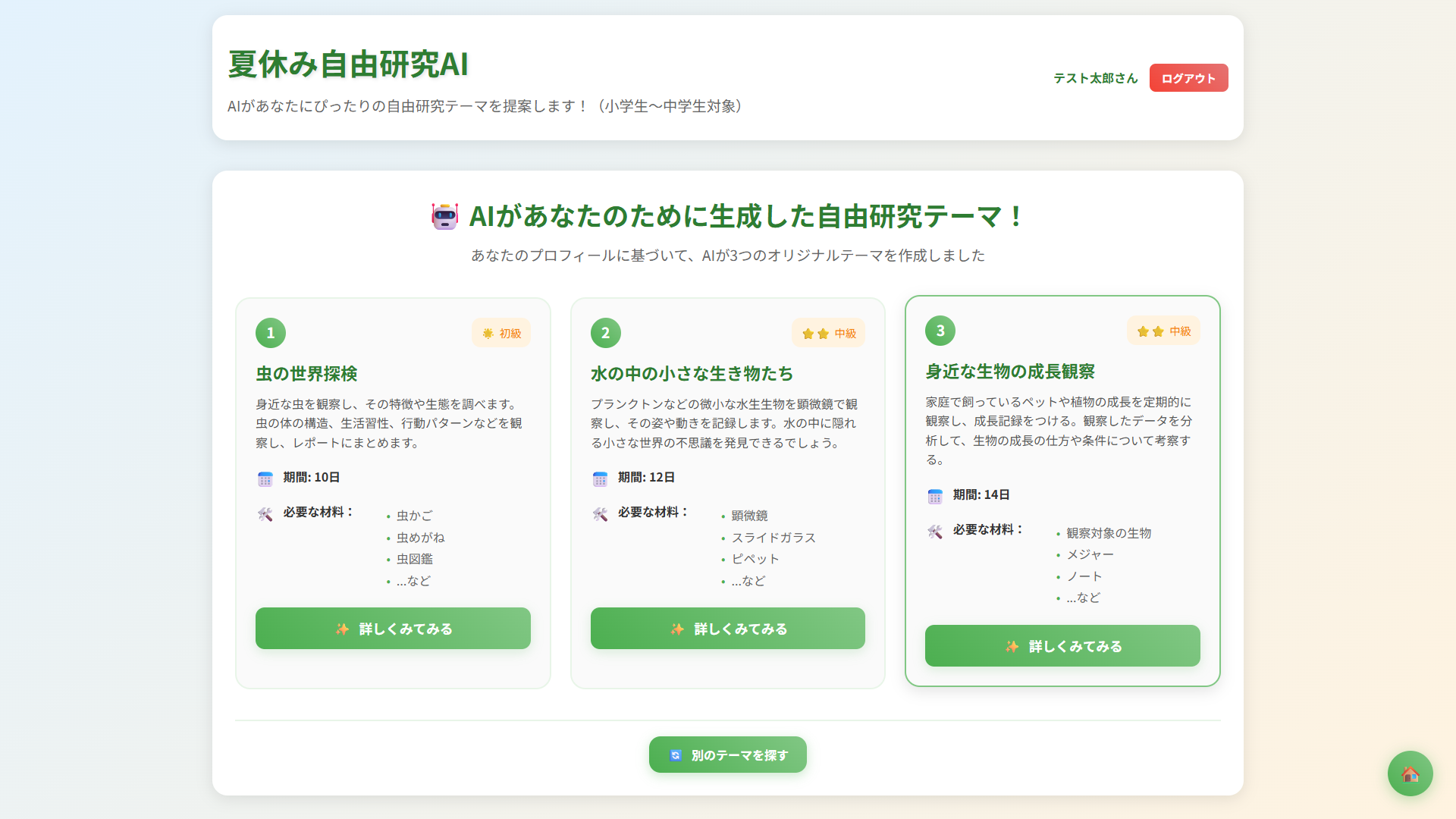
Task: Click 別のテーマを探す button
Action: click(728, 755)
